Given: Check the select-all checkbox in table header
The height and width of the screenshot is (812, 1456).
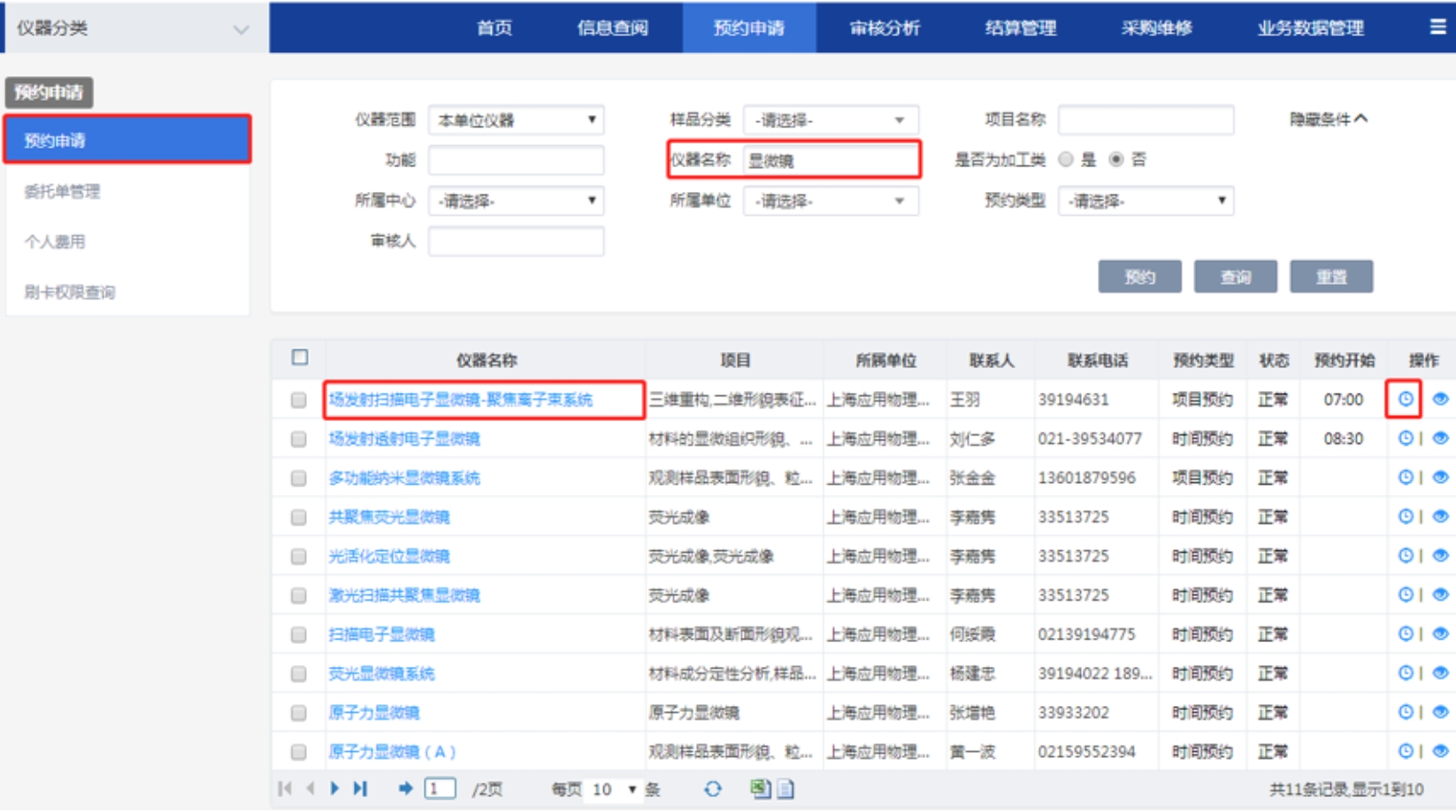Looking at the screenshot, I should pos(300,357).
